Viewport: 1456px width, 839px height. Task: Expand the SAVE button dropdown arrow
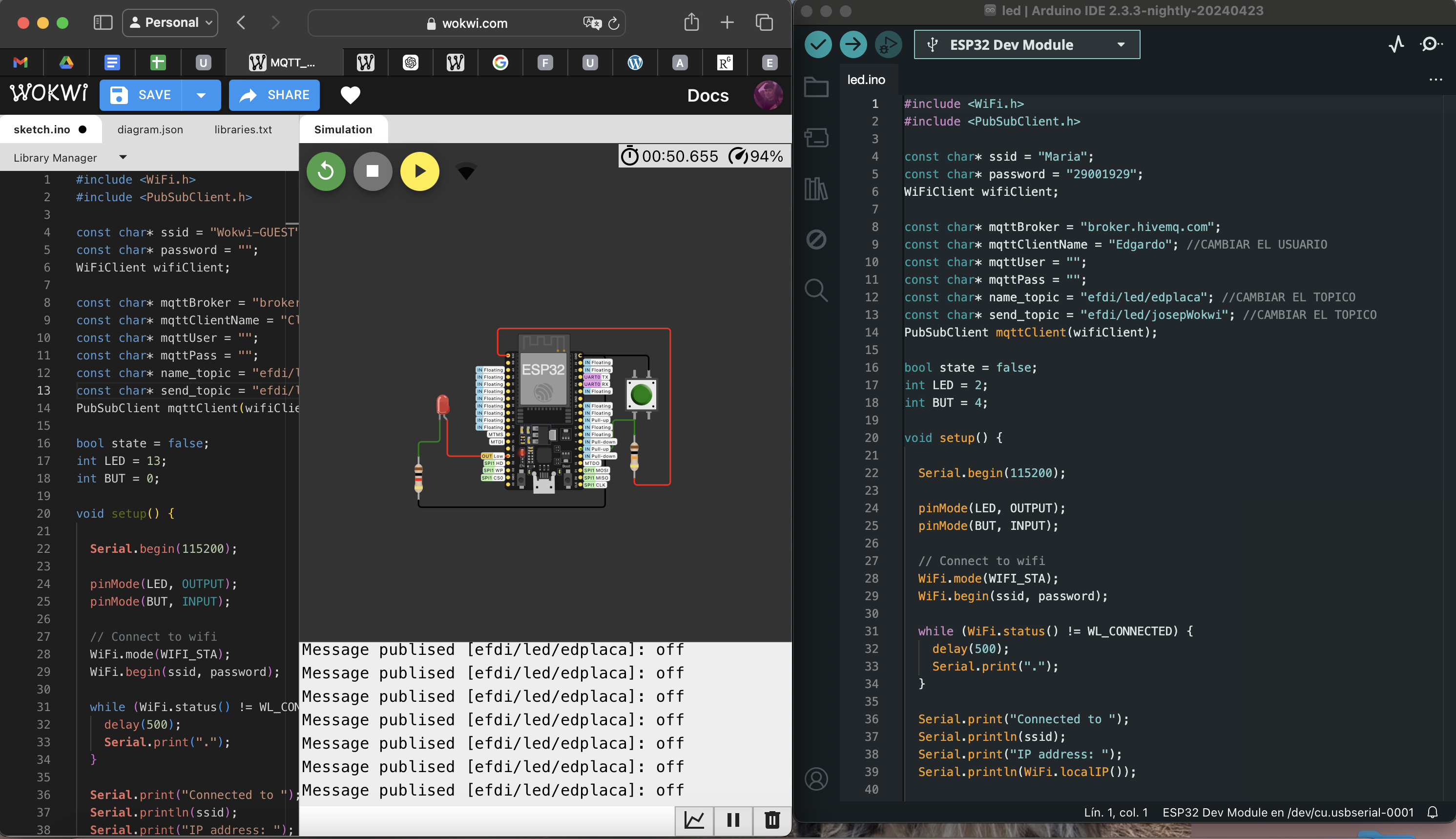201,95
